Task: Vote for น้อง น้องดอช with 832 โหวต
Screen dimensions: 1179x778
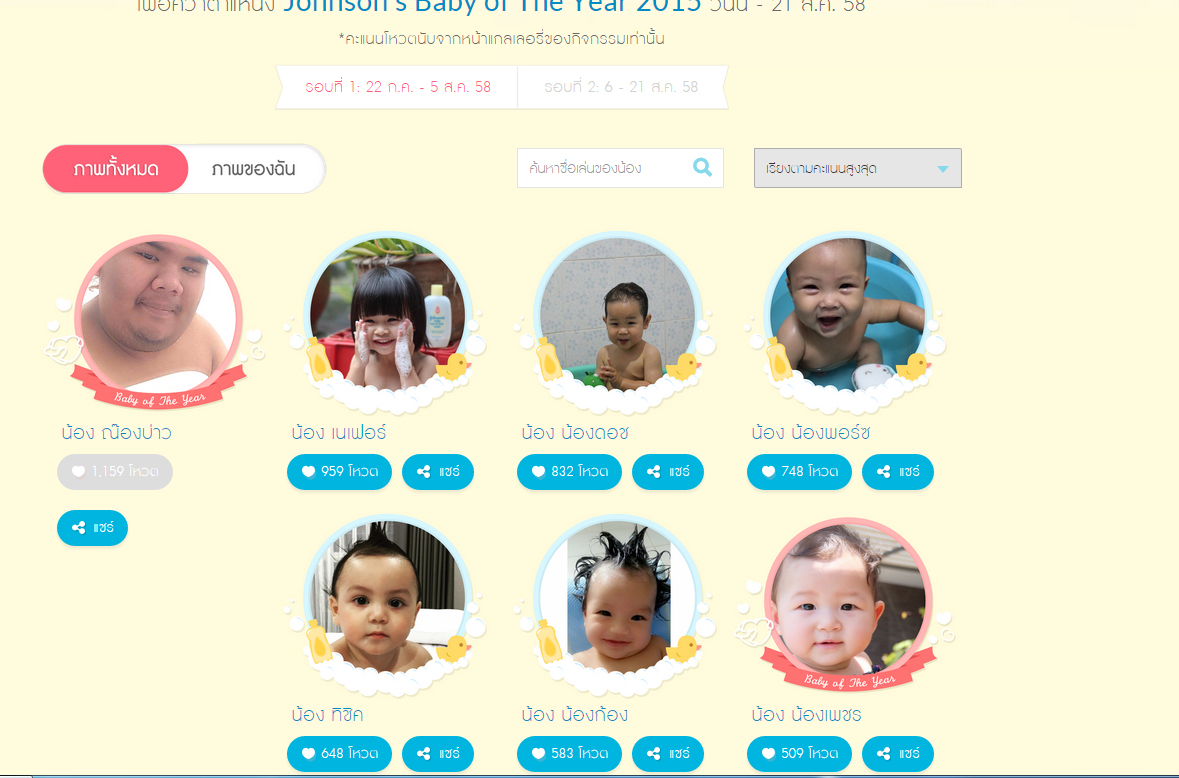Action: point(570,471)
